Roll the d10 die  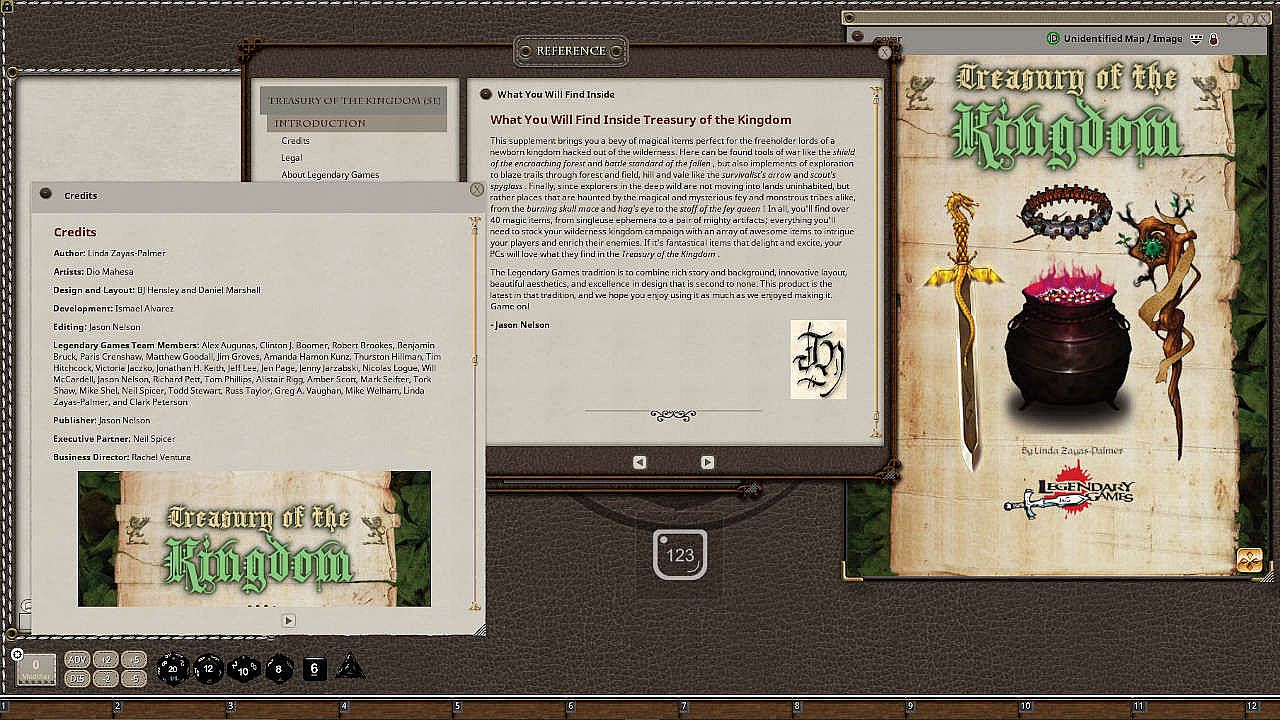click(244, 668)
